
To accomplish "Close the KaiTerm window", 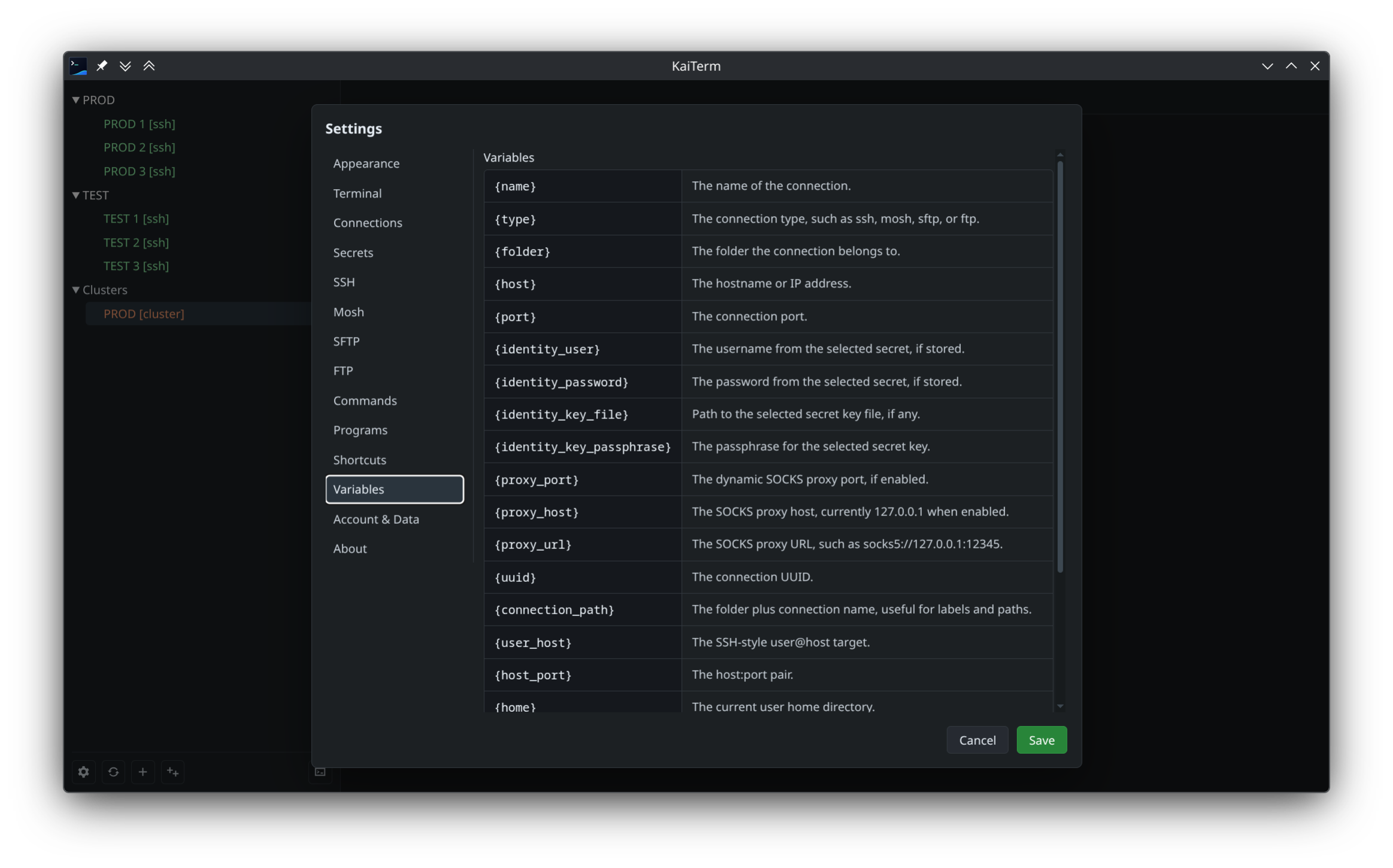I will tap(1315, 66).
